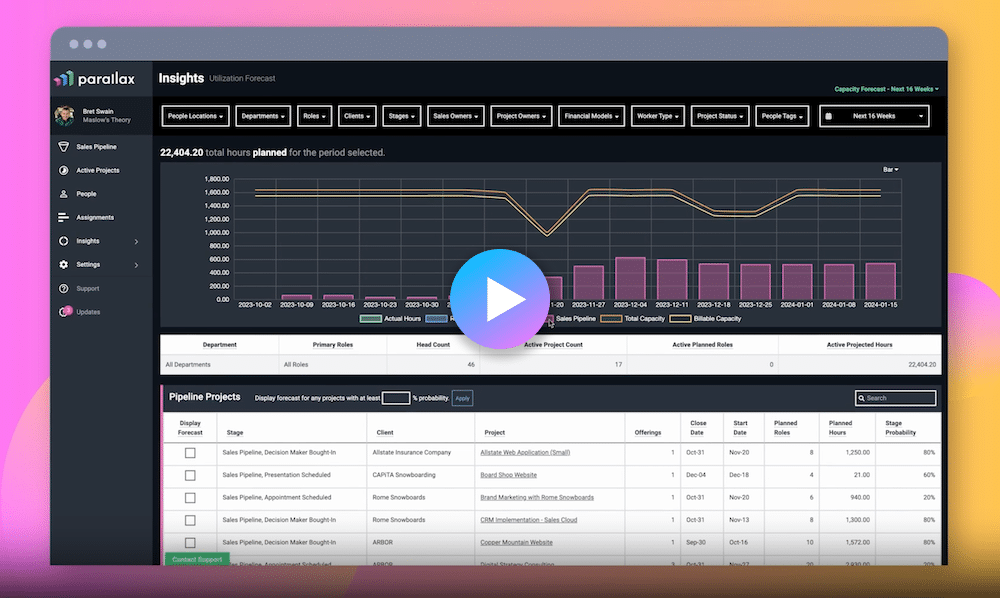Sort pipeline table by Stage column header

point(235,433)
